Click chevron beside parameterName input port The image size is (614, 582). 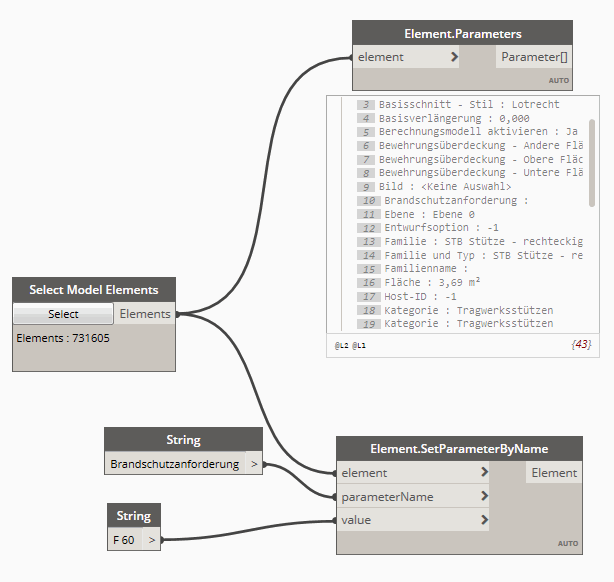pos(484,496)
